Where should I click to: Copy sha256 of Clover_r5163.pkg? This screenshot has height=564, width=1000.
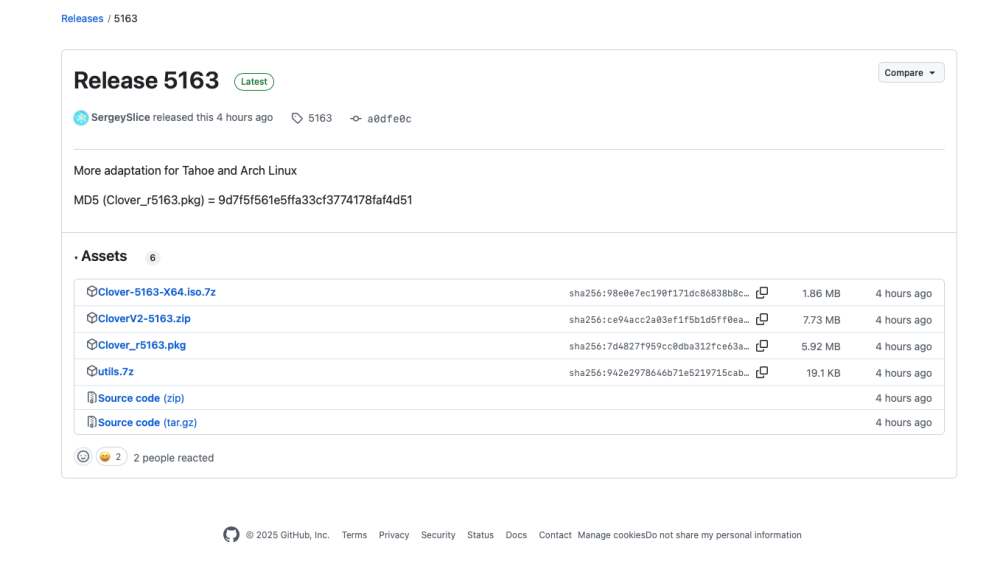[x=761, y=346]
